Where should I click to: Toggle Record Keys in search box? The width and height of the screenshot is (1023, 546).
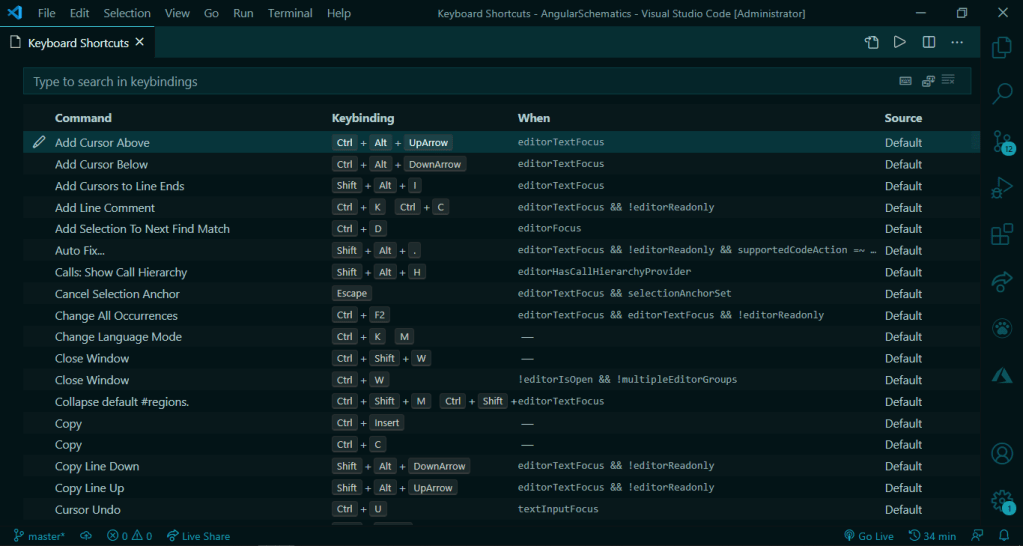[905, 81]
